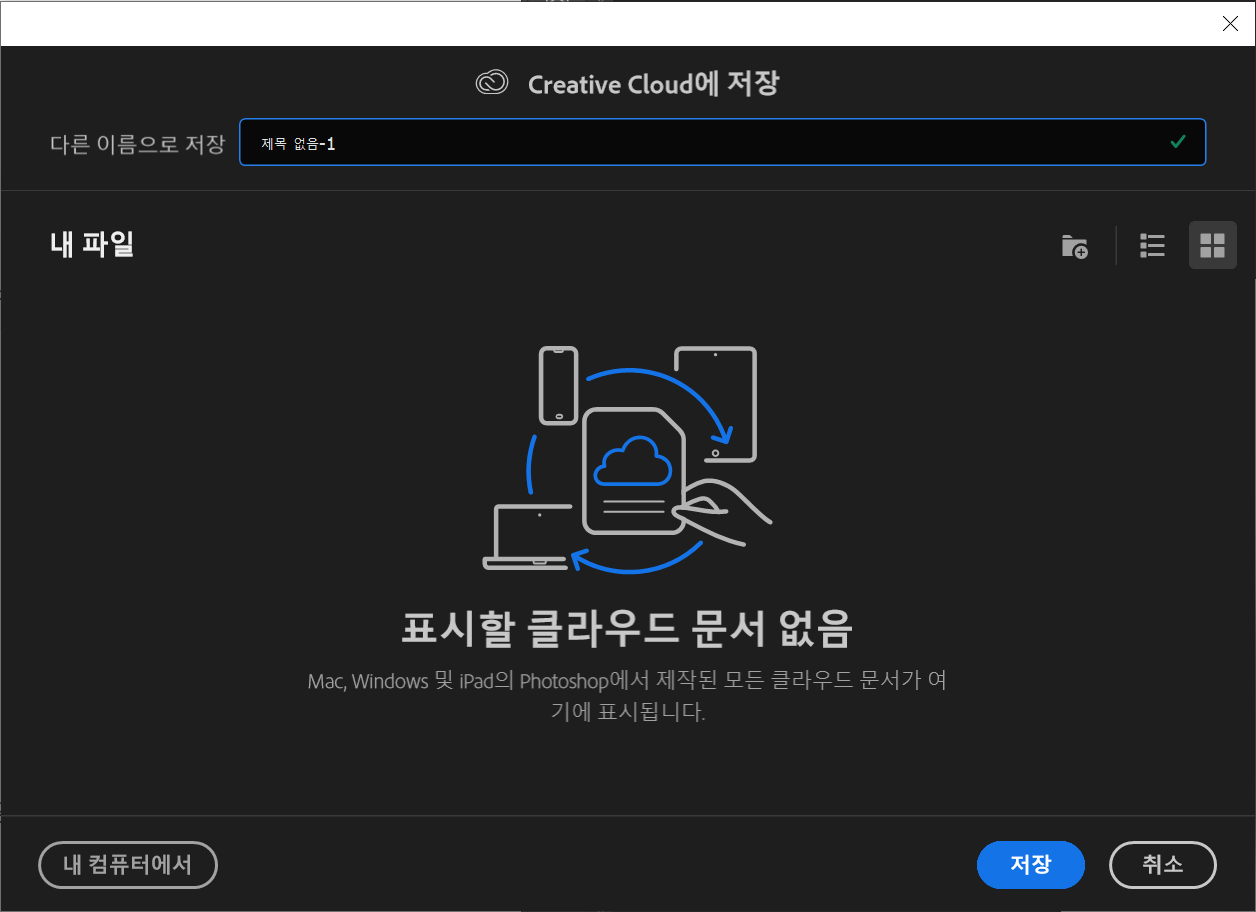Select the 내 파일 section header
The width and height of the screenshot is (1256, 912).
click(x=92, y=242)
